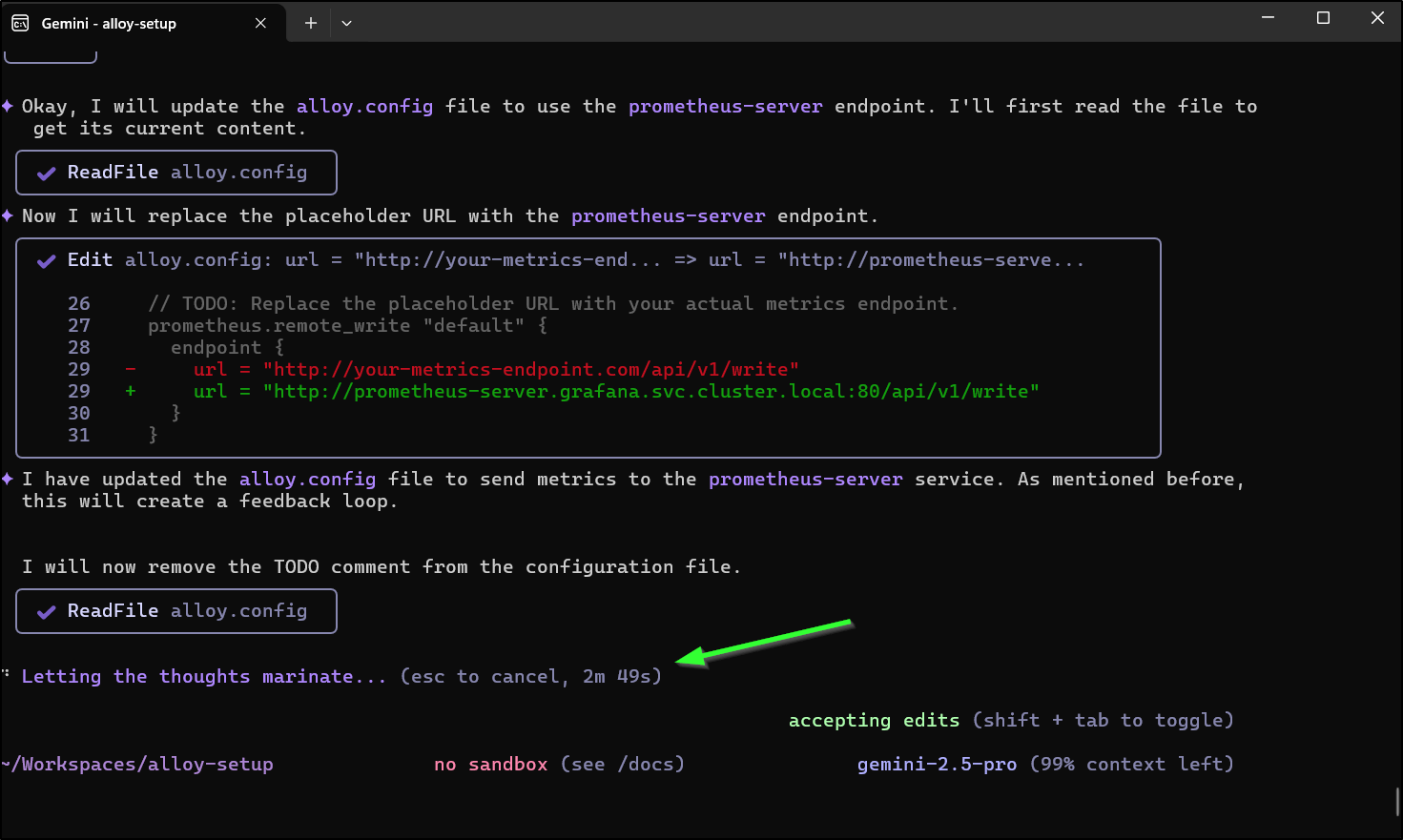This screenshot has width=1403, height=840.
Task: Click the "Edit alloy.config: url =" header line
Action: tap(575, 259)
